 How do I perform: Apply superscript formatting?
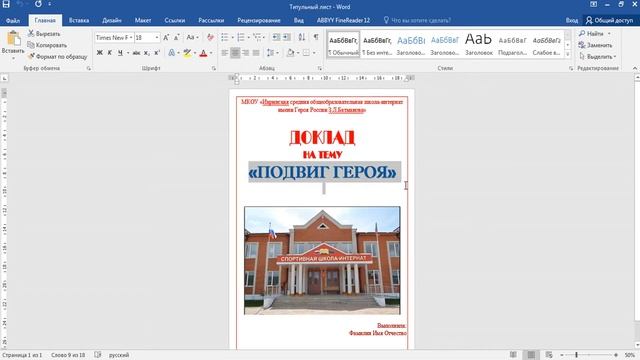click(x=157, y=53)
